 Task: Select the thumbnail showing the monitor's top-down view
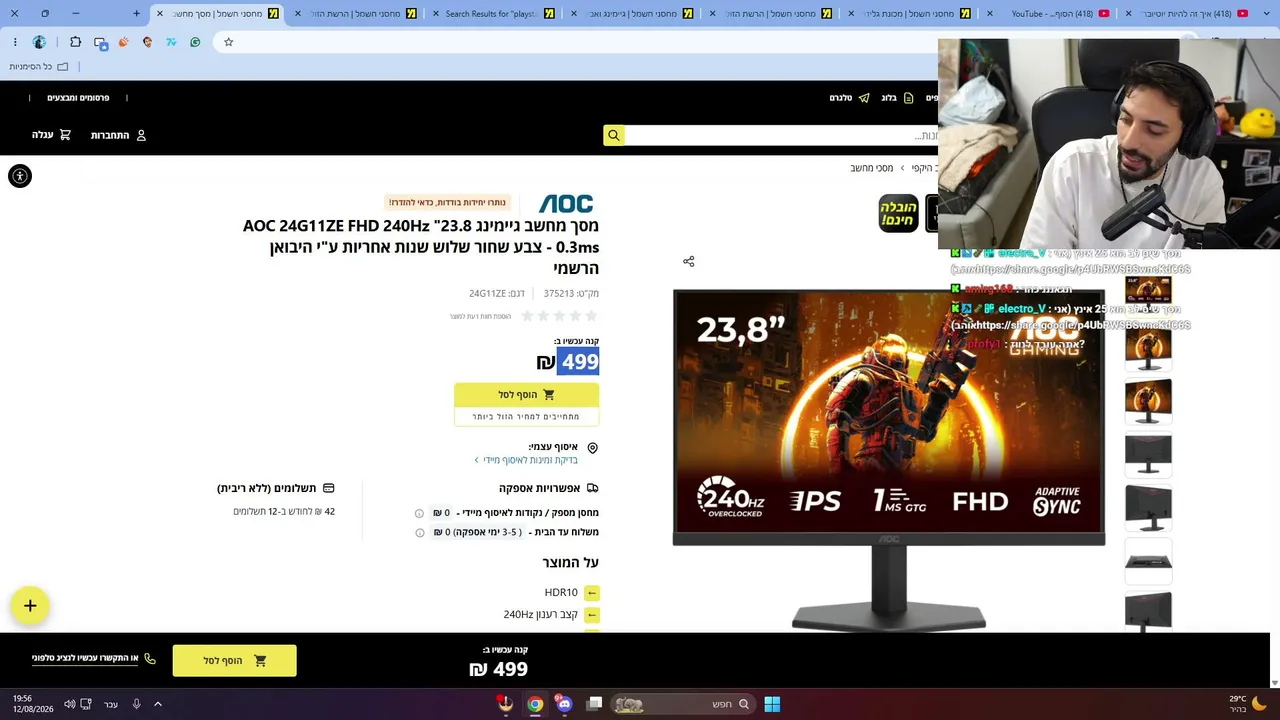pos(1148,560)
